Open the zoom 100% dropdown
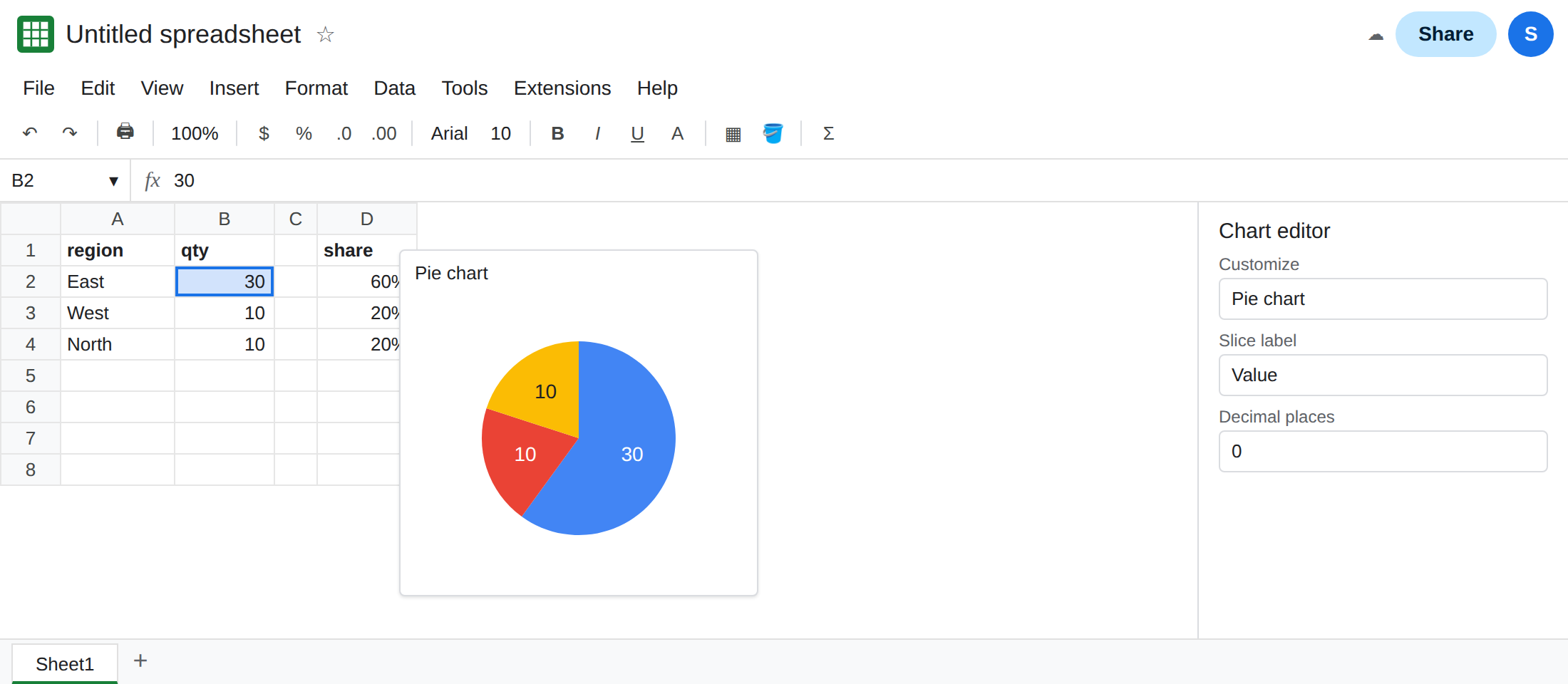1568x684 pixels. (x=195, y=133)
